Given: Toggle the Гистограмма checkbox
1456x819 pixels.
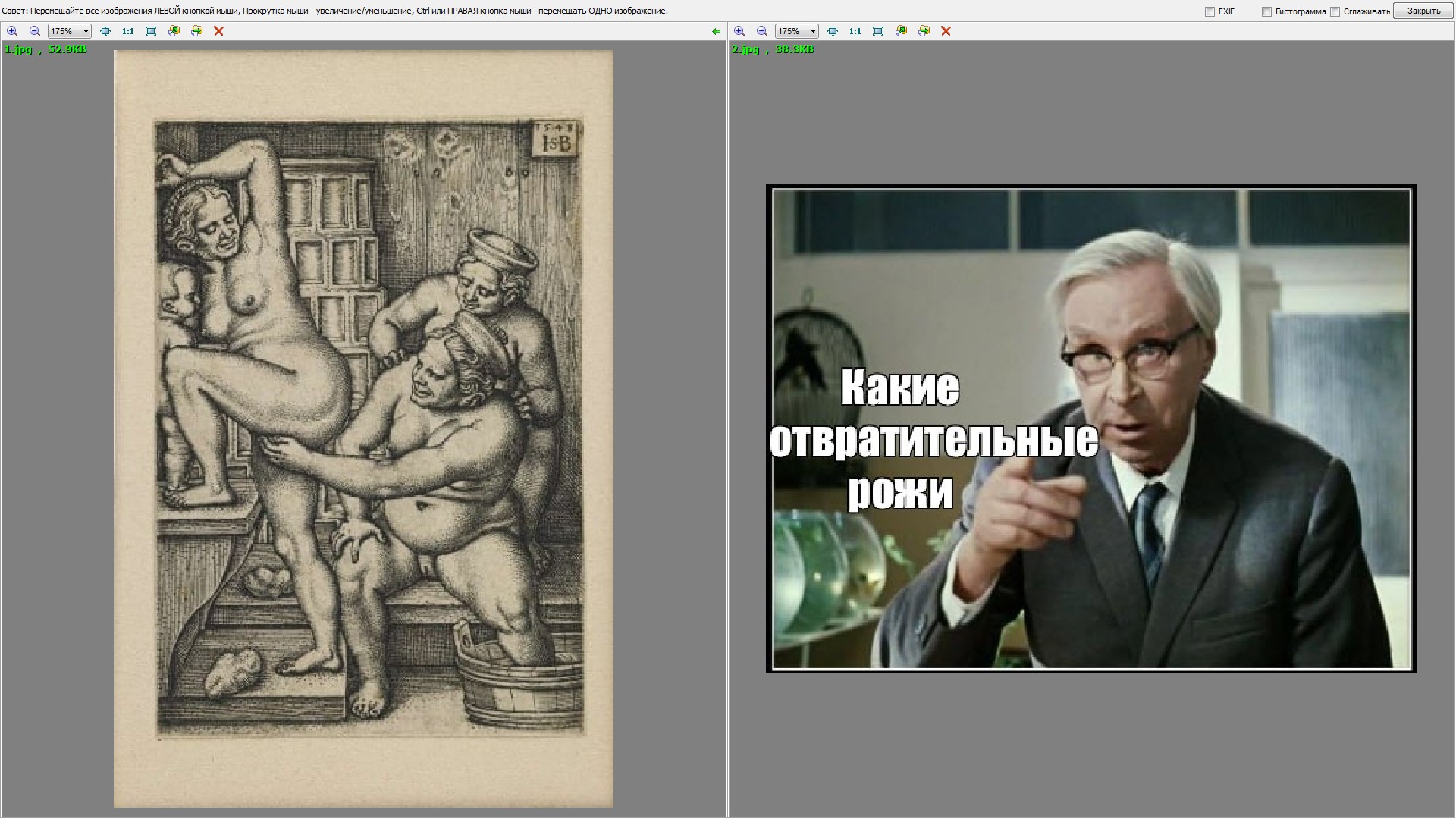Looking at the screenshot, I should [x=1266, y=11].
